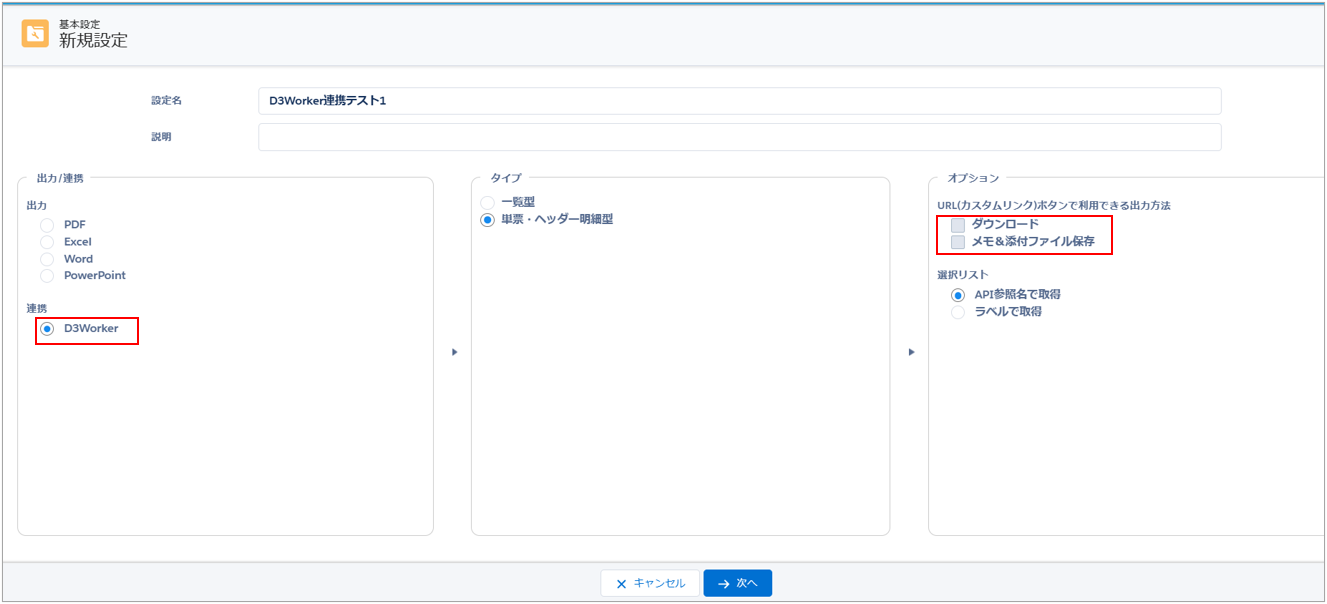Click the 説明 description input field

click(739, 137)
